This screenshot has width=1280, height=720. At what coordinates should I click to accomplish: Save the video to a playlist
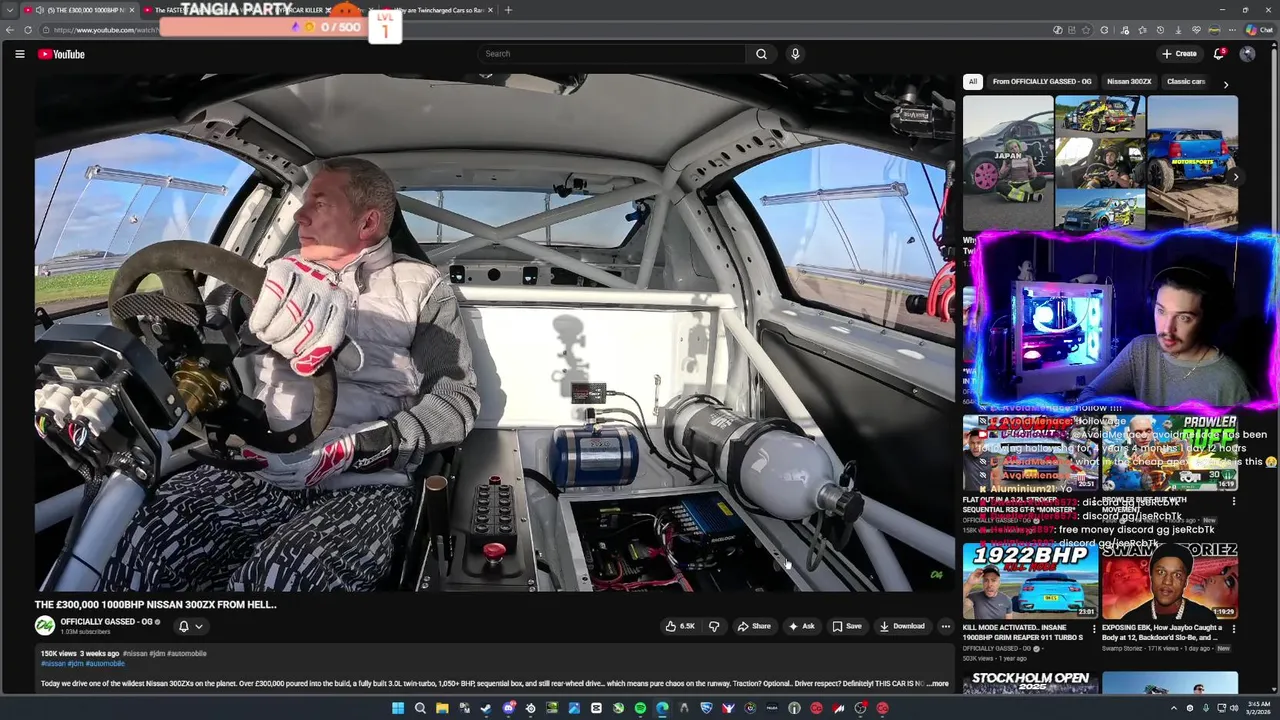847,626
